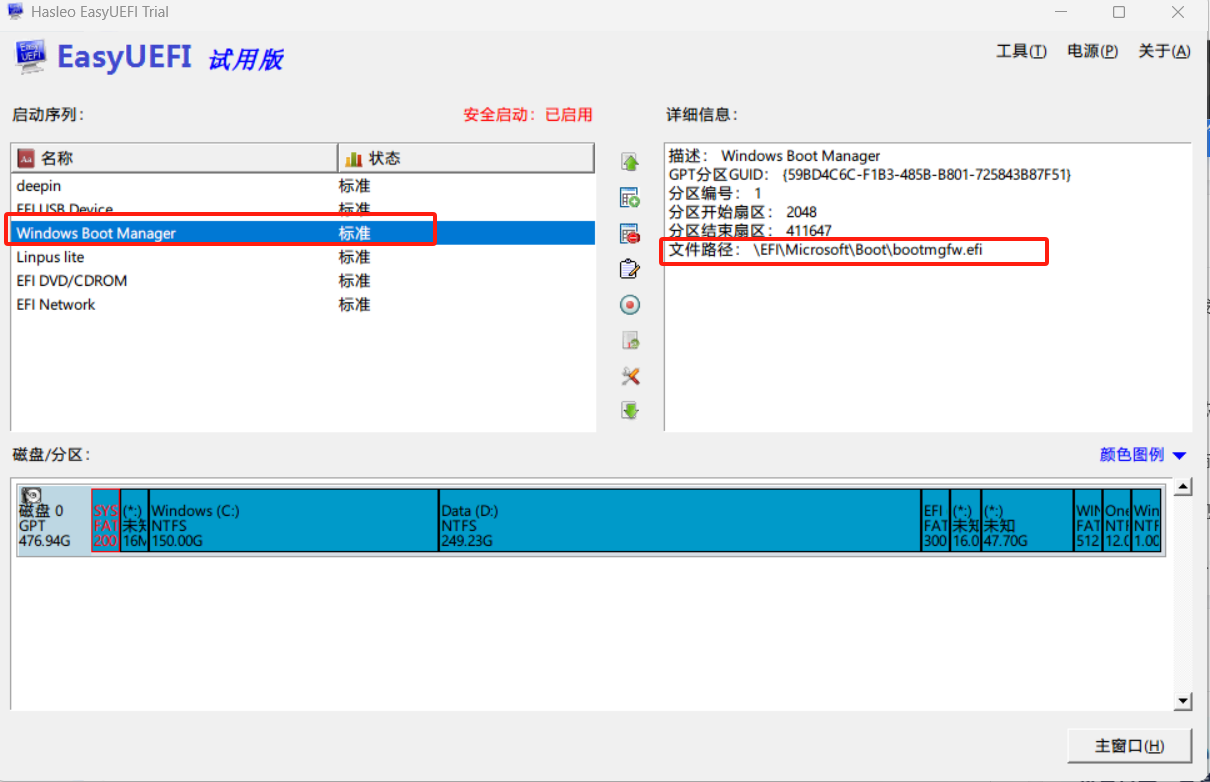Open the 电源(P) menu
Image resolution: width=1210 pixels, height=782 pixels.
click(x=1092, y=51)
